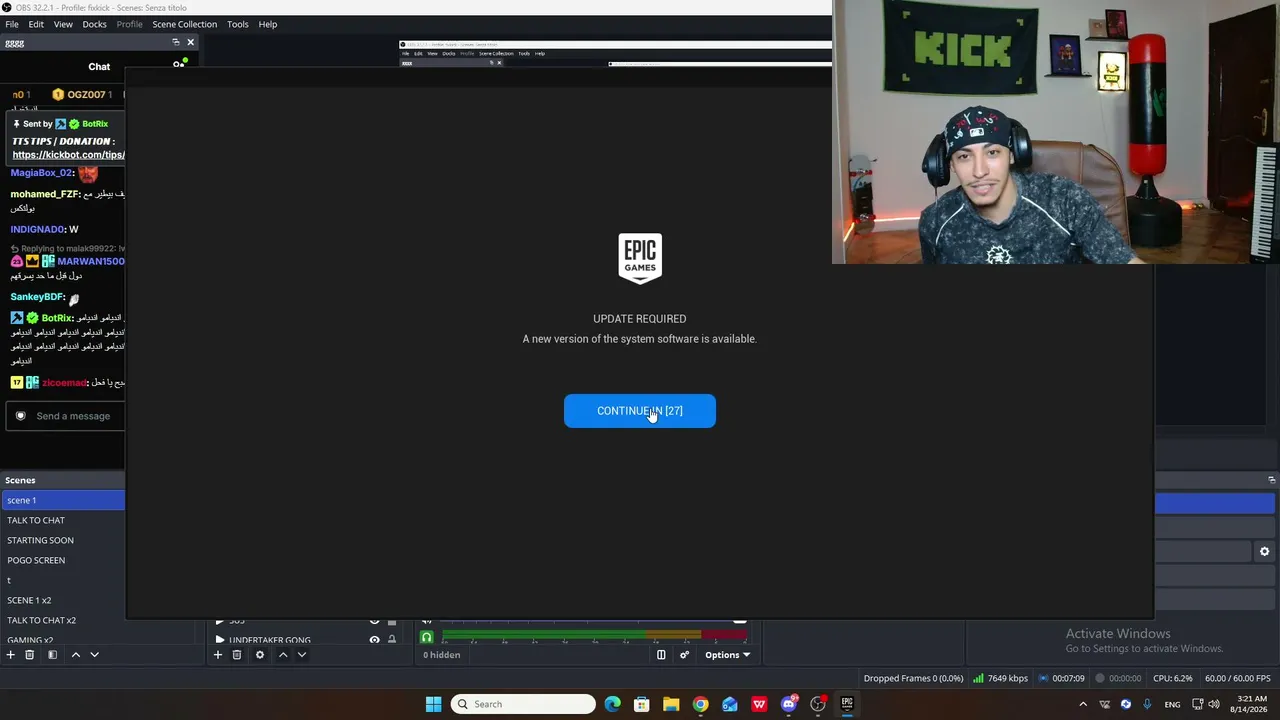Open the Edit menu in OBS
Image resolution: width=1280 pixels, height=720 pixels.
click(36, 24)
